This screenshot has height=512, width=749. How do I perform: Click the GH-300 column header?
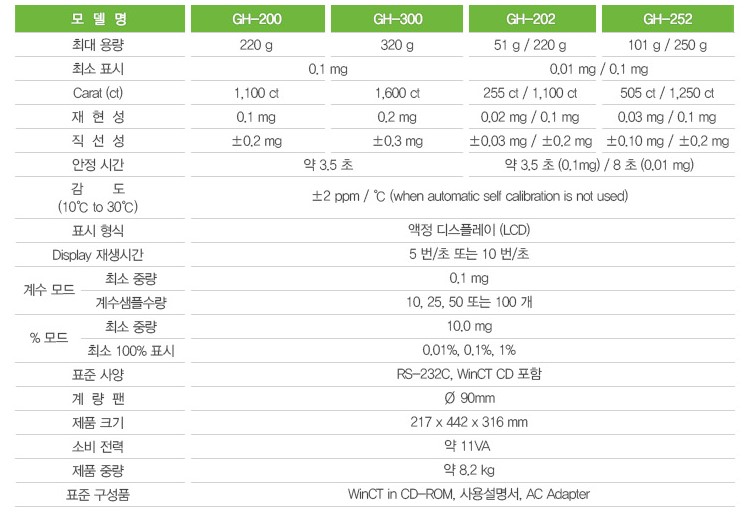(397, 19)
